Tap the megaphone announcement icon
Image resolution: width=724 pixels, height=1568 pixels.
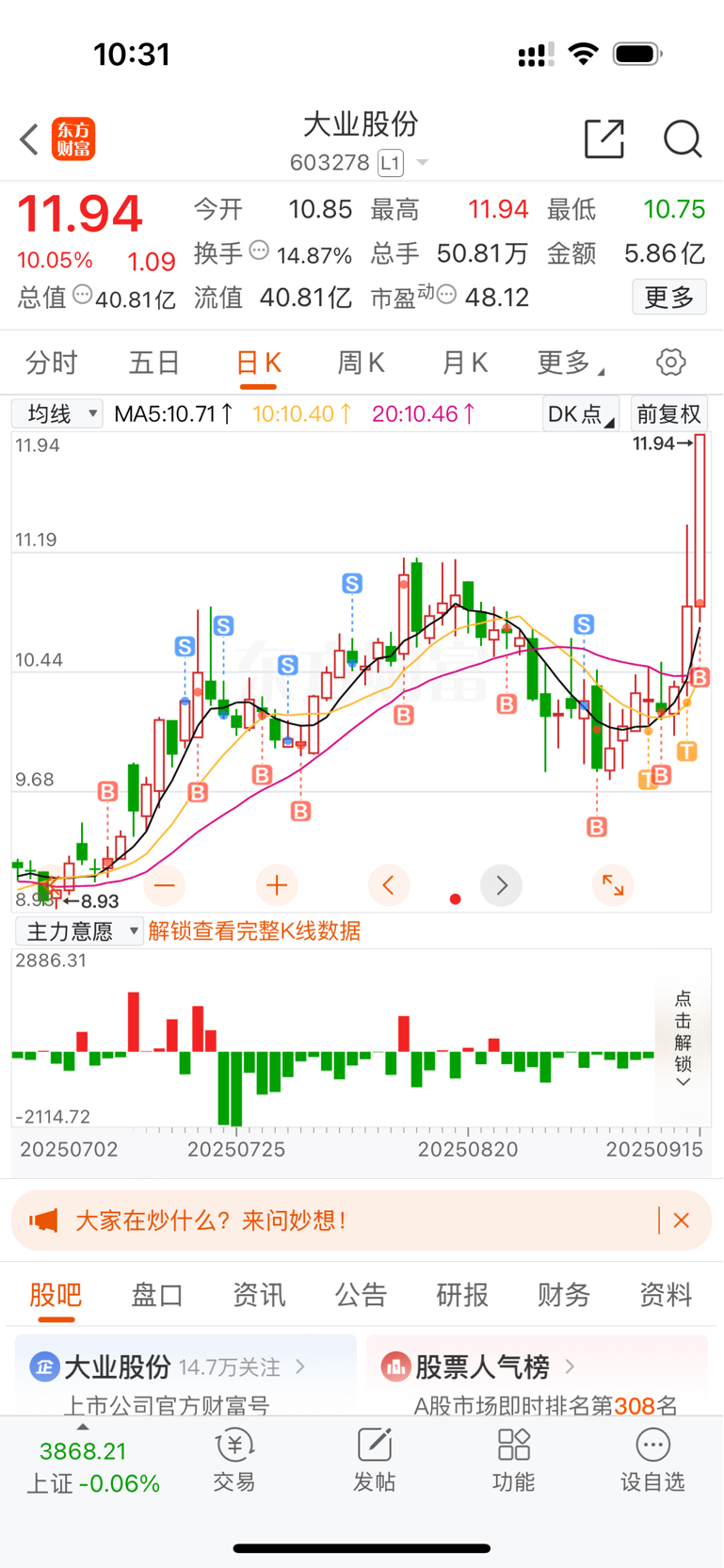(x=43, y=1220)
